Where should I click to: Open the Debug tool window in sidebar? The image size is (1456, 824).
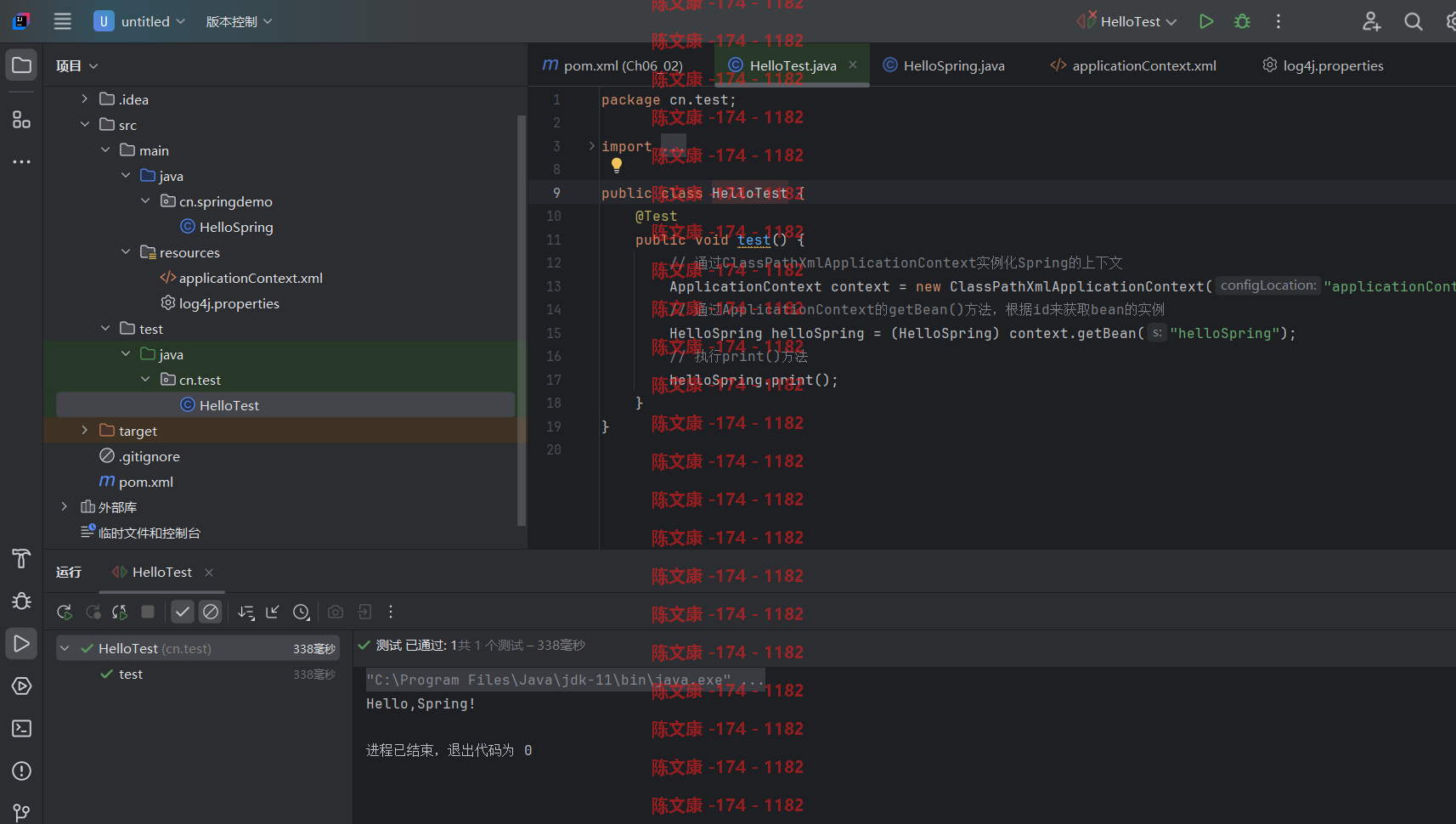point(22,601)
